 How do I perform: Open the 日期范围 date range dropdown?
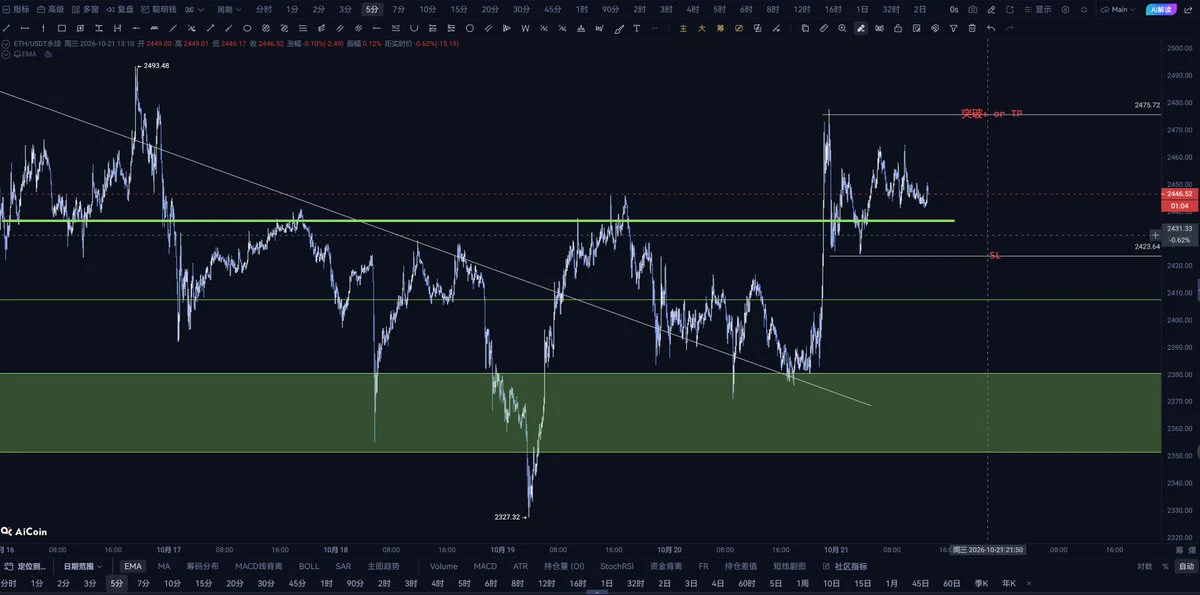click(x=83, y=566)
